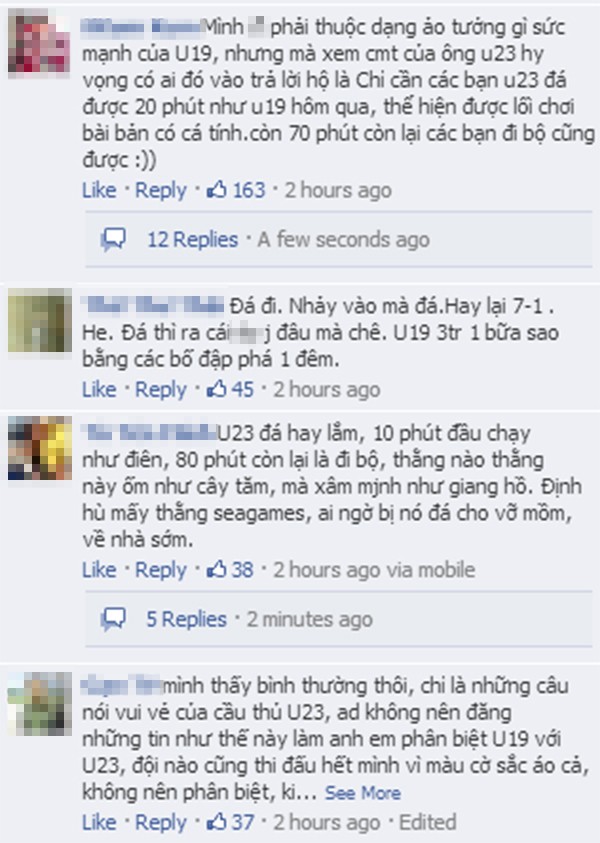Like the comment posted via mobile
Screen dimensions: 600x843
point(99,569)
